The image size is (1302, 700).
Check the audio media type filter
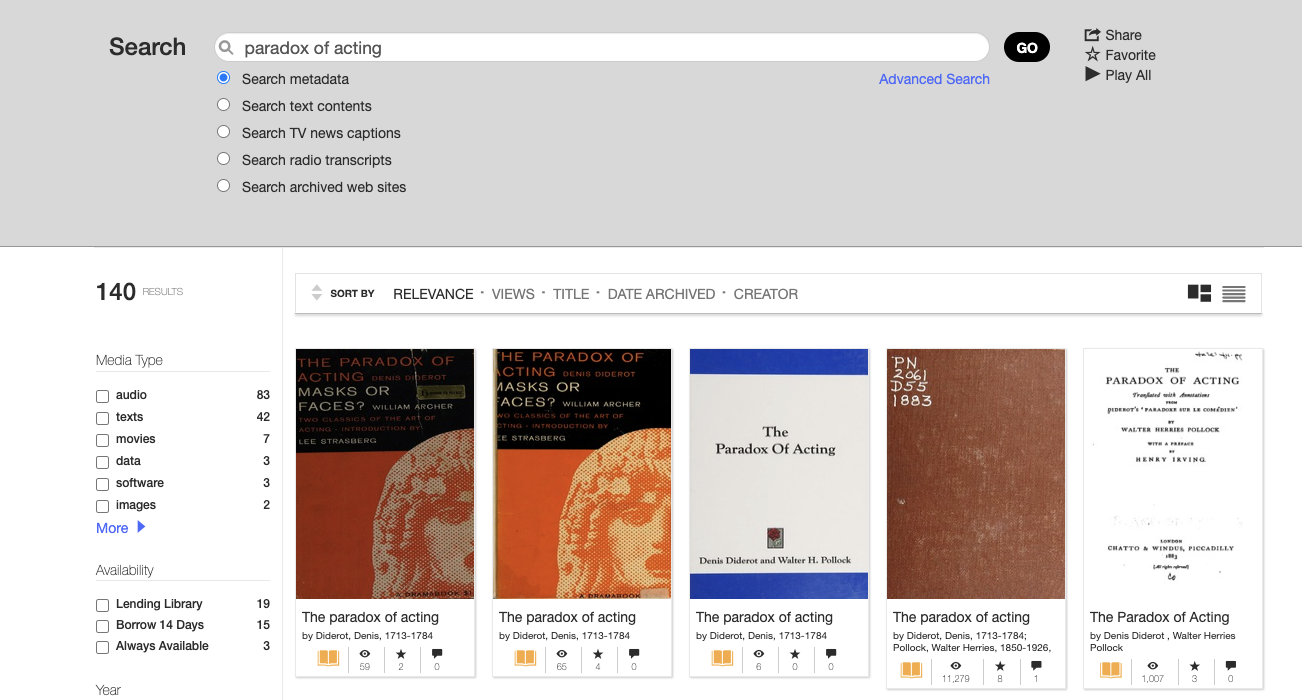[102, 396]
